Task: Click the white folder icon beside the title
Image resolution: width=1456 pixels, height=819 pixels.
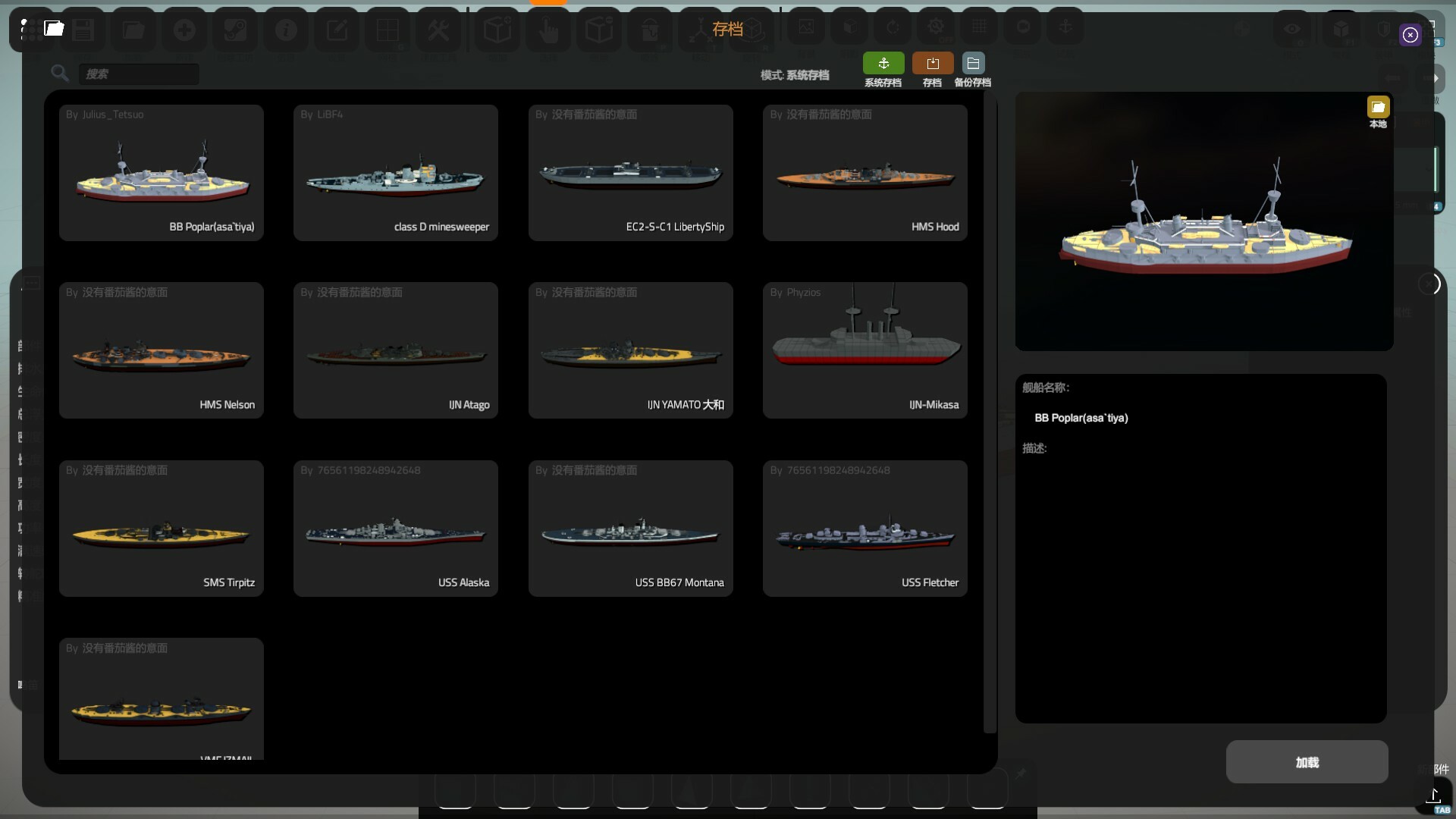Action: click(x=54, y=29)
